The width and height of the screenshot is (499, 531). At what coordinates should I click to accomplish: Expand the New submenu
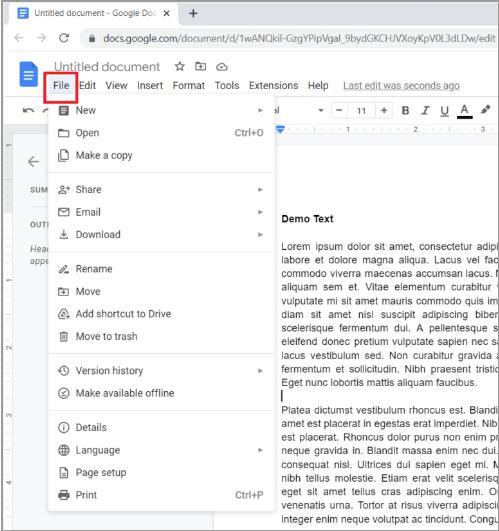(161, 110)
